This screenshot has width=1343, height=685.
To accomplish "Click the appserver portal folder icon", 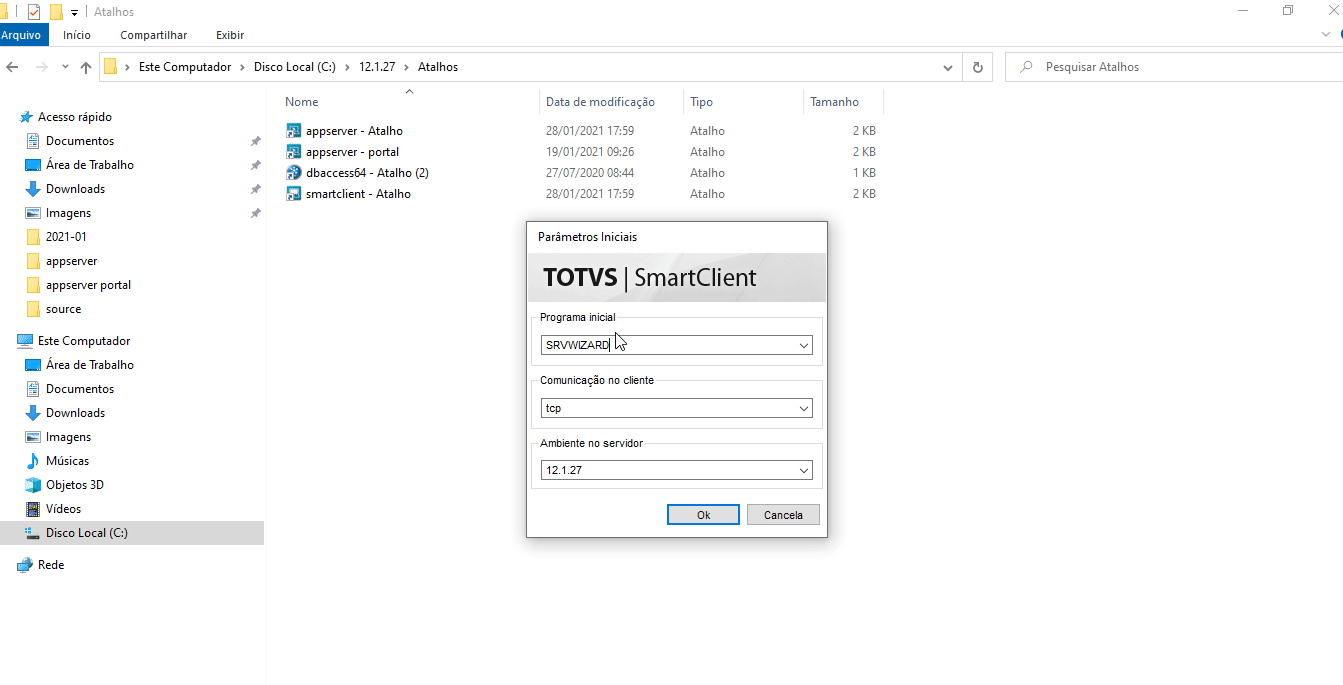I will (x=33, y=285).
